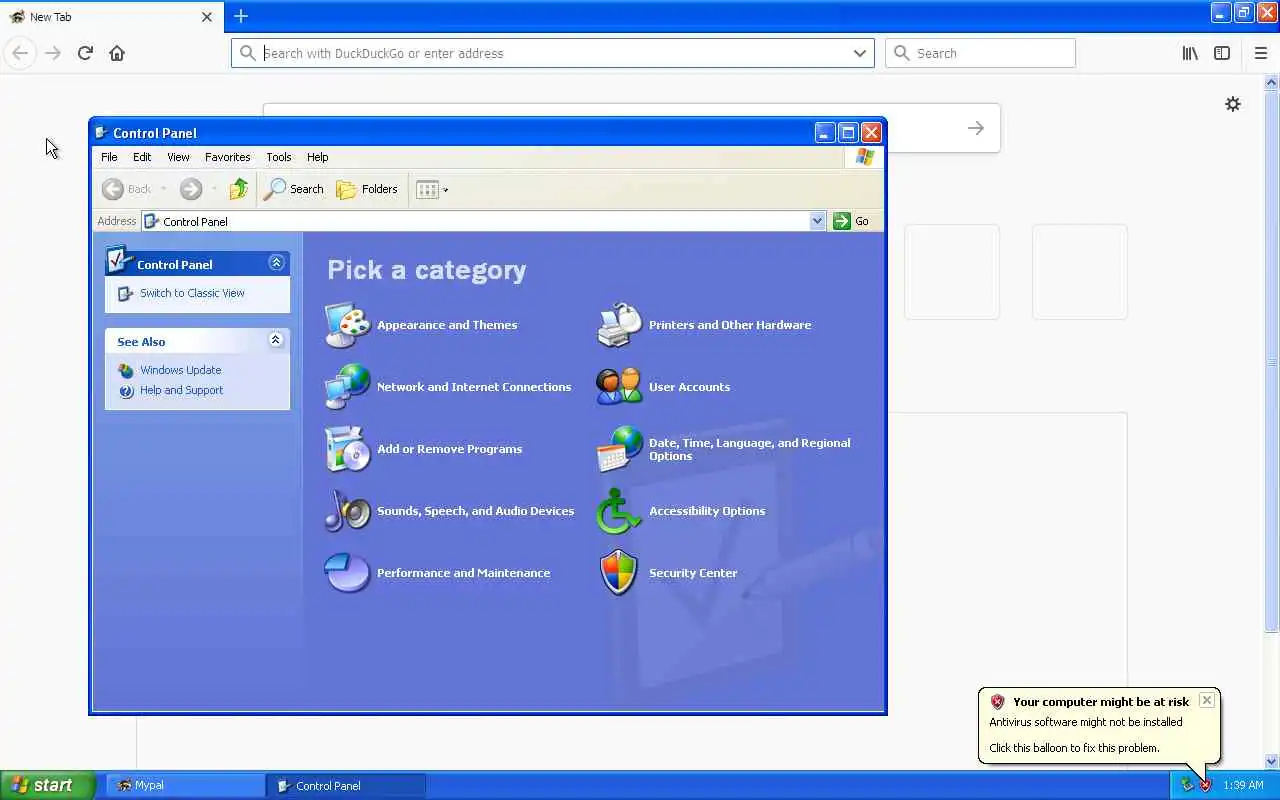This screenshot has height=800, width=1280.
Task: Click the browser back arrow
Action: (20, 53)
